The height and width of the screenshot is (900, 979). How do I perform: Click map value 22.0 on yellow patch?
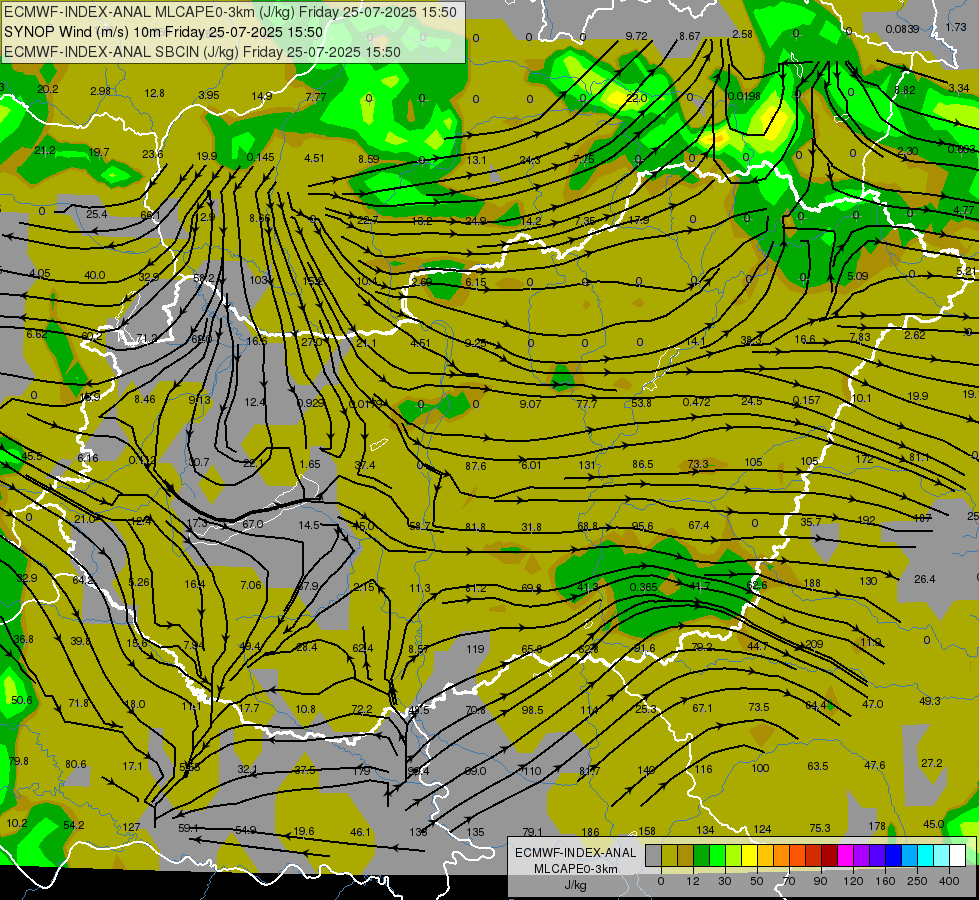(636, 98)
